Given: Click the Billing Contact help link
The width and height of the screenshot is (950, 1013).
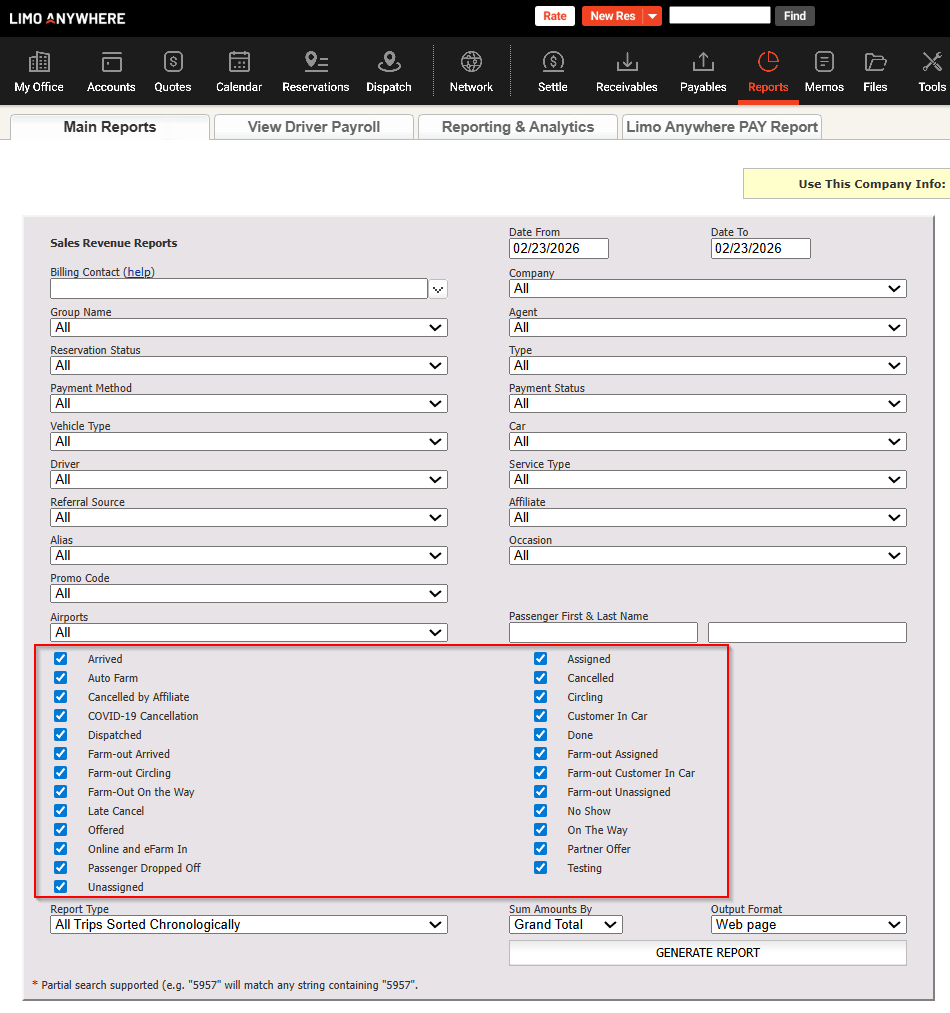Looking at the screenshot, I should (x=140, y=272).
